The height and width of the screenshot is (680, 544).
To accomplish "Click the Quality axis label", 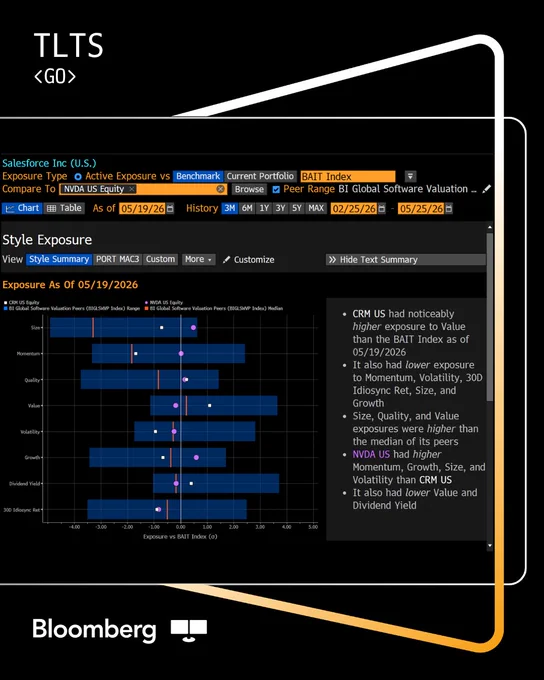I will [x=32, y=380].
